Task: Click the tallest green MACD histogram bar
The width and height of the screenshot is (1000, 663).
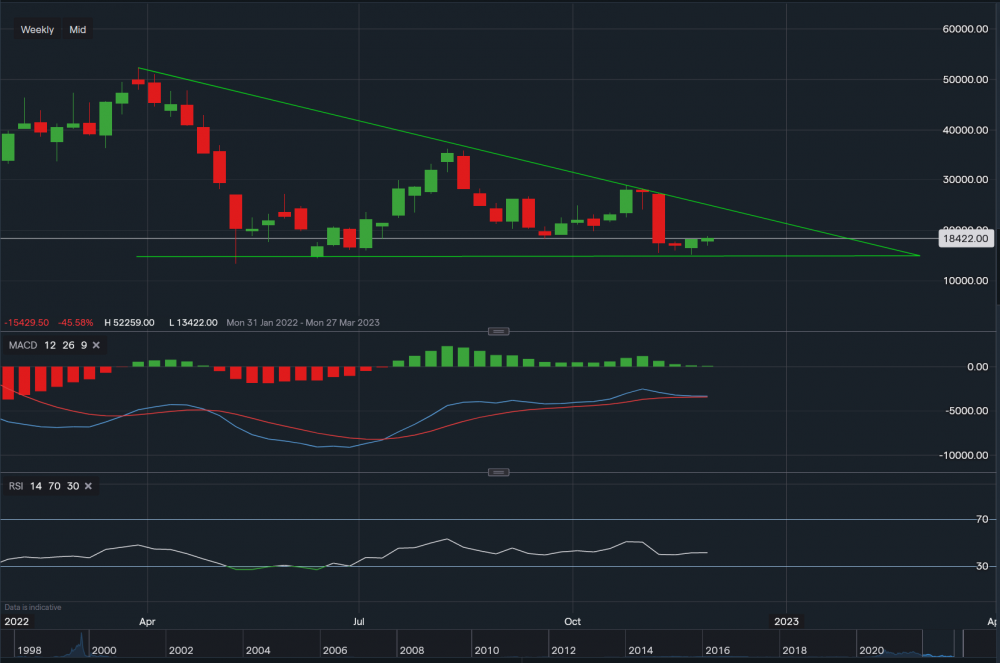Action: tap(448, 356)
